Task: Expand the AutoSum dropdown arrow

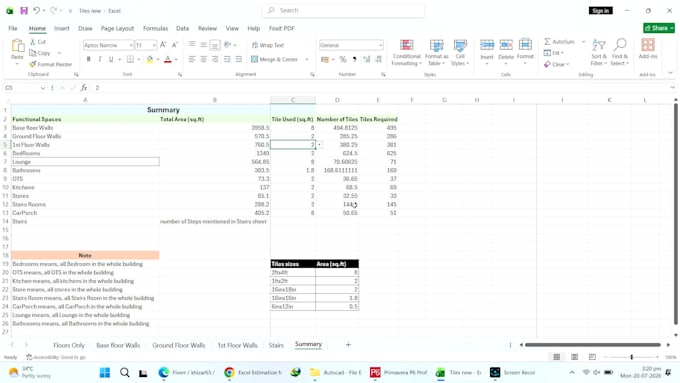Action: (583, 42)
